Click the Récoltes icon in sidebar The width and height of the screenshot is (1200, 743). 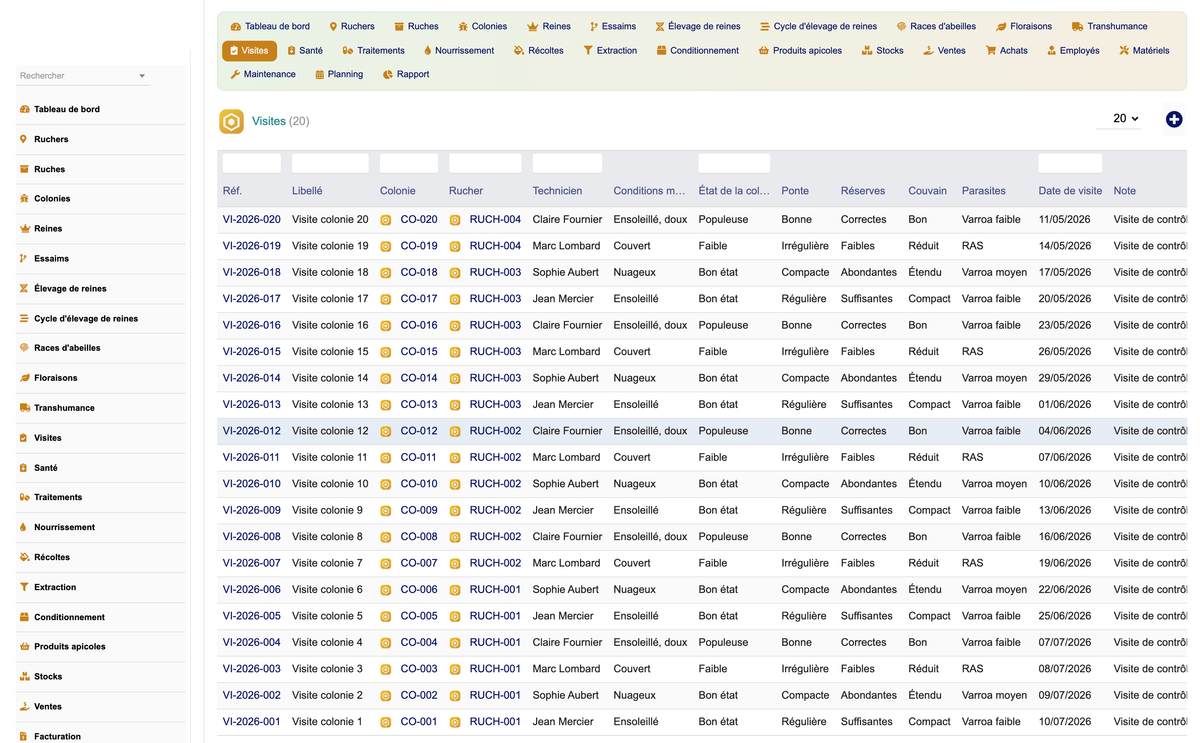click(x=24, y=557)
